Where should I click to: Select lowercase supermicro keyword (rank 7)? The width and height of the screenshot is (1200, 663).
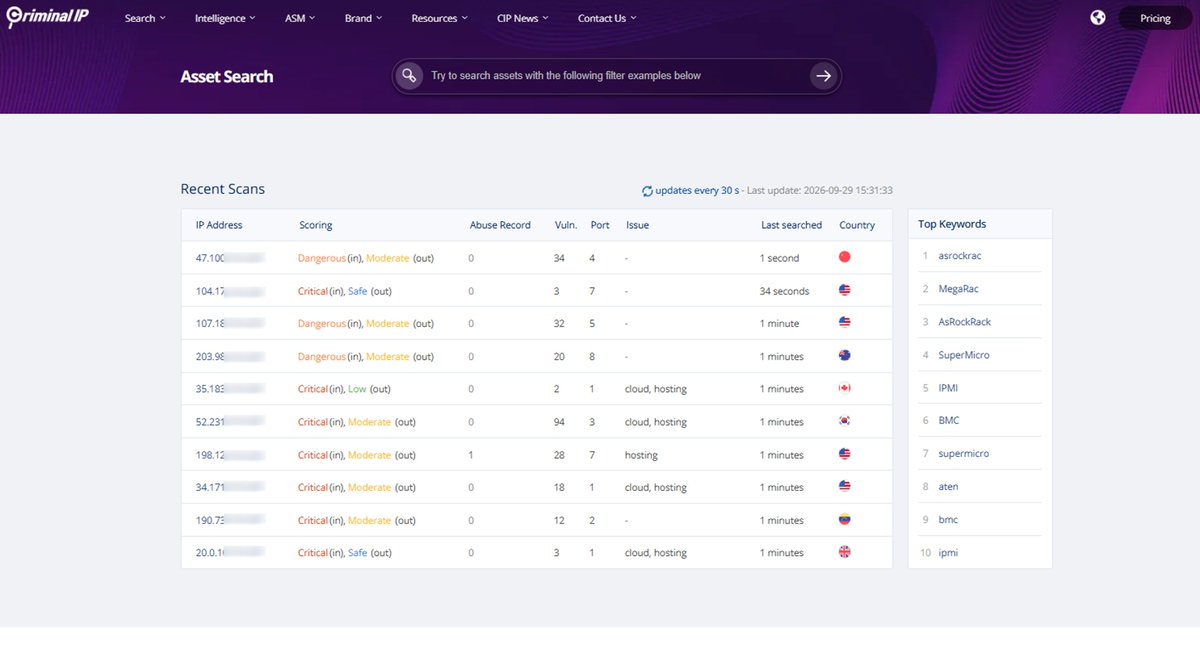[x=963, y=453]
